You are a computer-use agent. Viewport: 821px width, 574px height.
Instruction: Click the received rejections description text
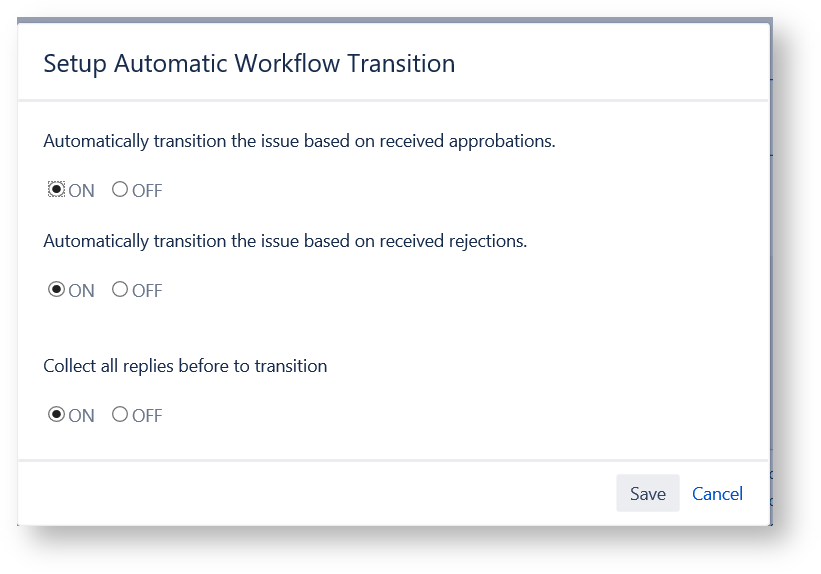285,241
